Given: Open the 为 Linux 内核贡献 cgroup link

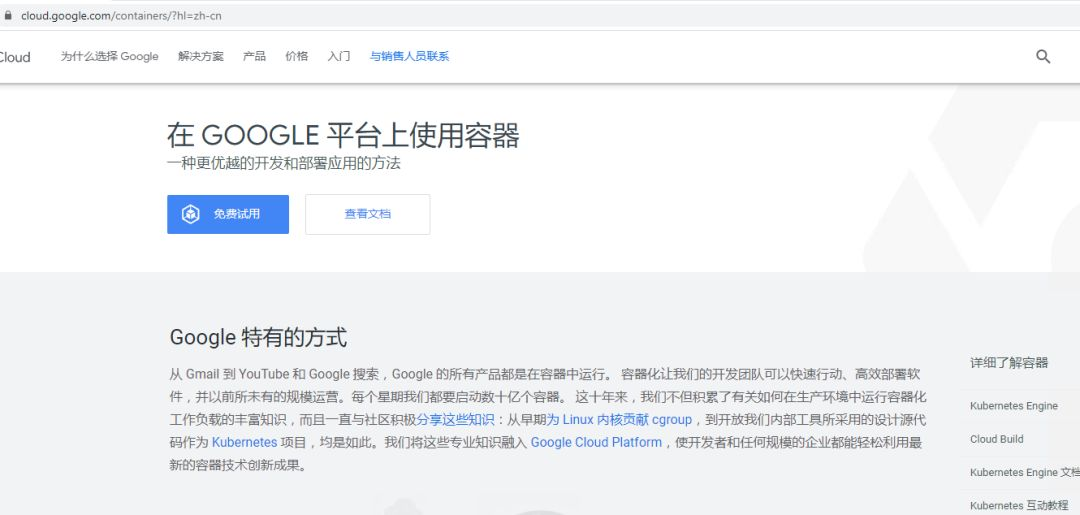Looking at the screenshot, I should coord(619,419).
